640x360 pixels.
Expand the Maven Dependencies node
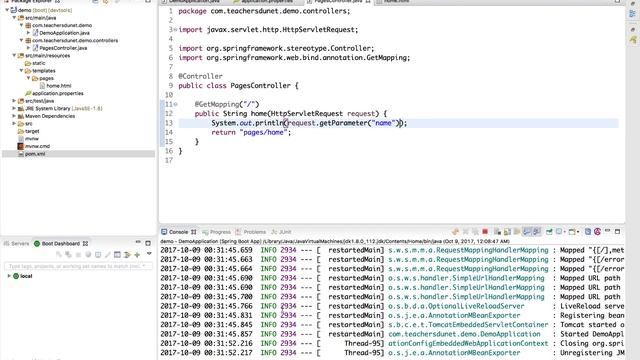click(x=14, y=116)
